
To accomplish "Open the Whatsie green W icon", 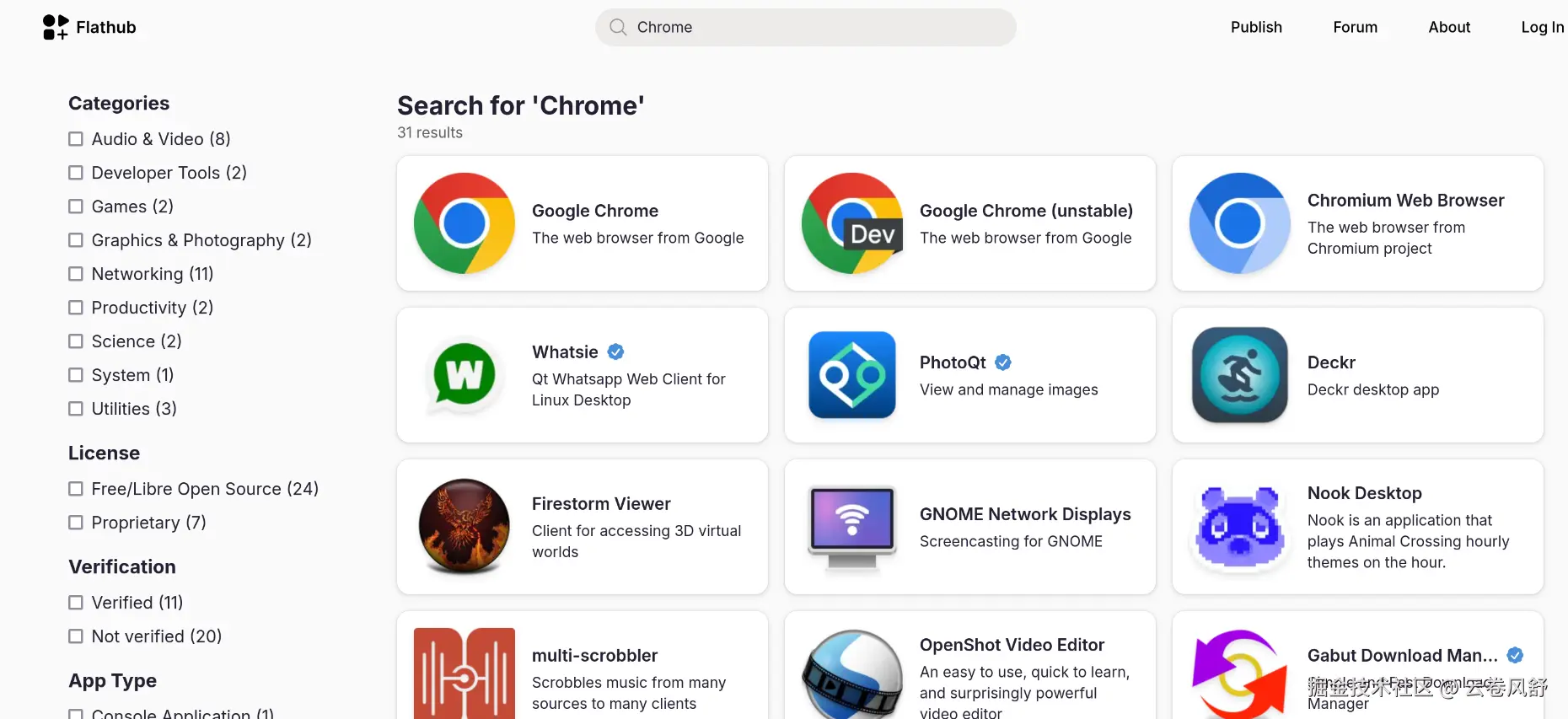I will [x=464, y=375].
